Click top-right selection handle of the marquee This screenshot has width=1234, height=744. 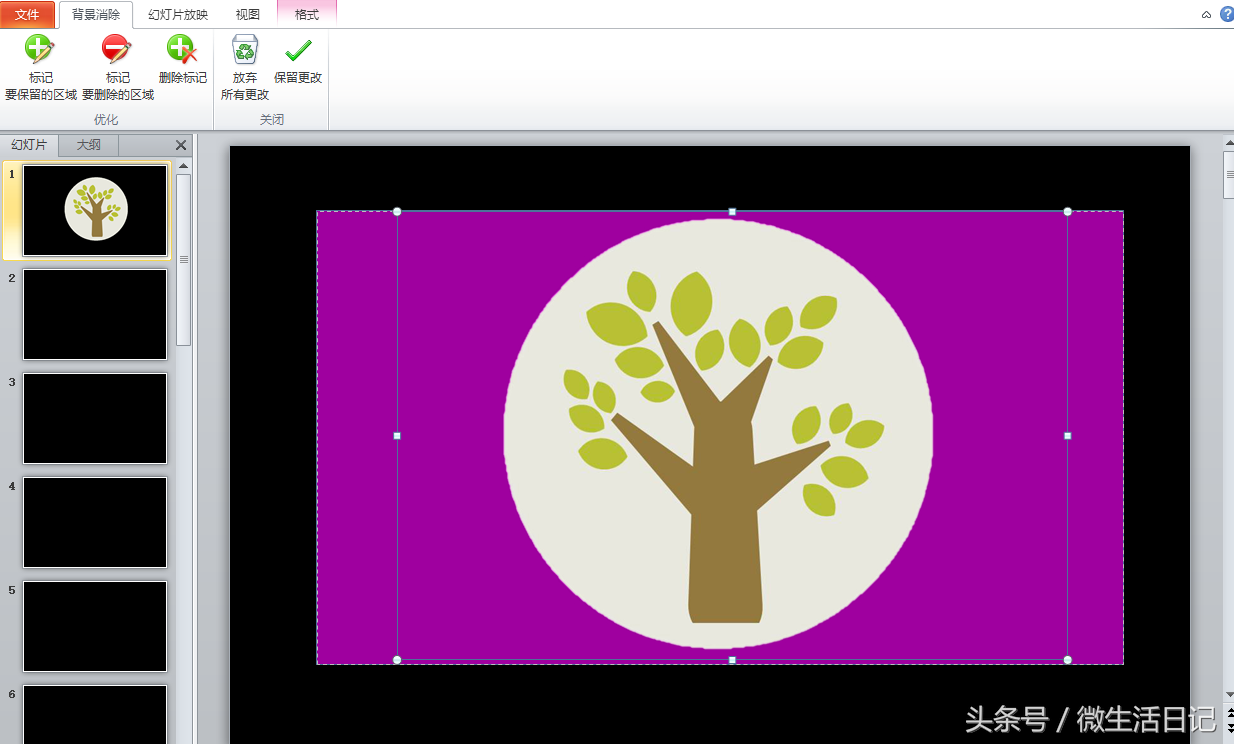click(1067, 211)
